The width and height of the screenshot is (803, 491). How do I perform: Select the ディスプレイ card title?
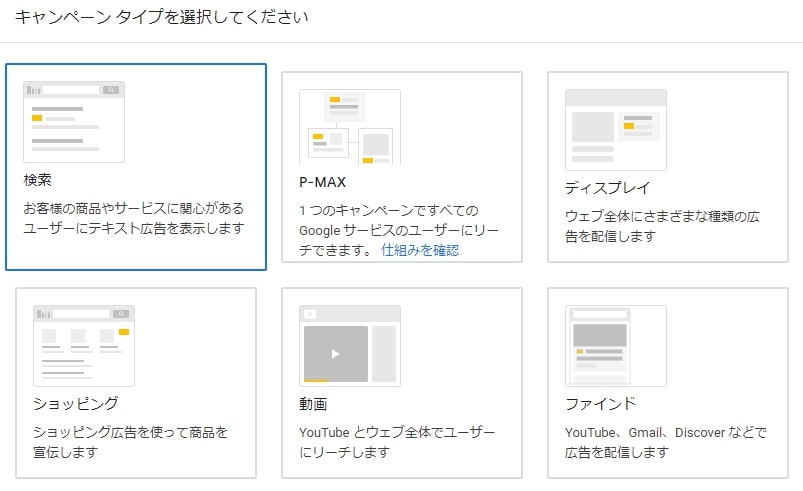point(607,187)
